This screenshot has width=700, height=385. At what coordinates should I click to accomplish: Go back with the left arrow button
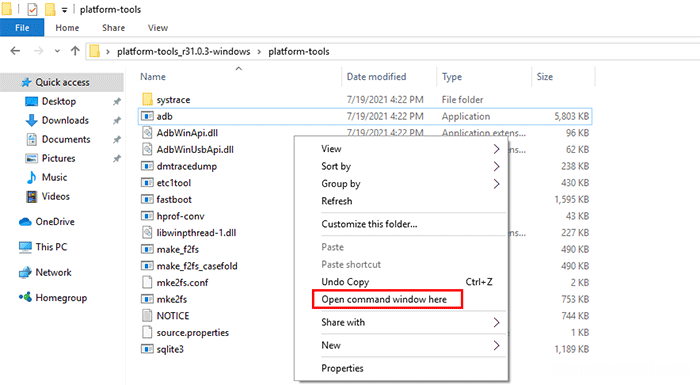[x=15, y=51]
